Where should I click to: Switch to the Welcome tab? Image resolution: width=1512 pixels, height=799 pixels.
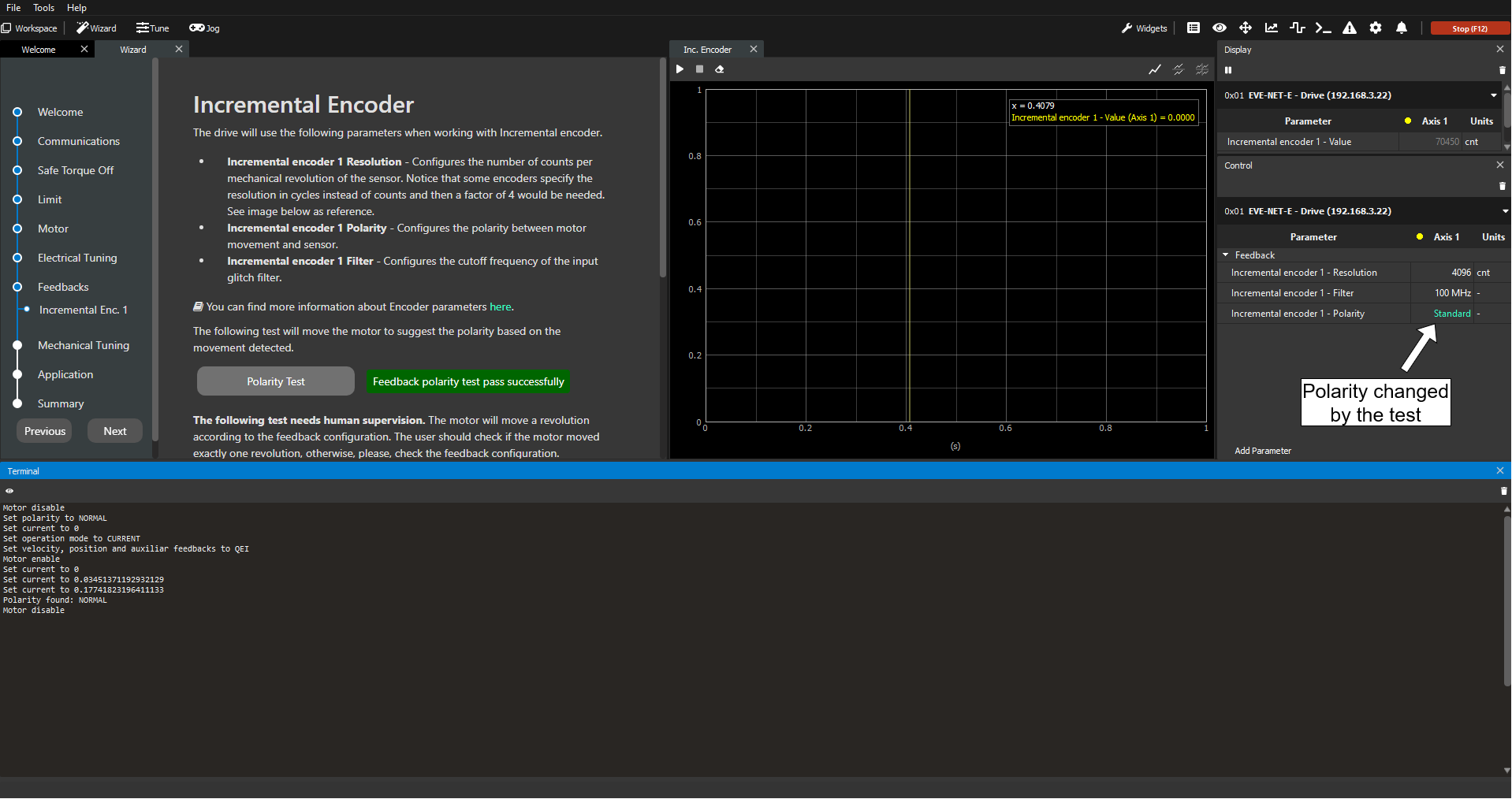pyautogui.click(x=39, y=50)
